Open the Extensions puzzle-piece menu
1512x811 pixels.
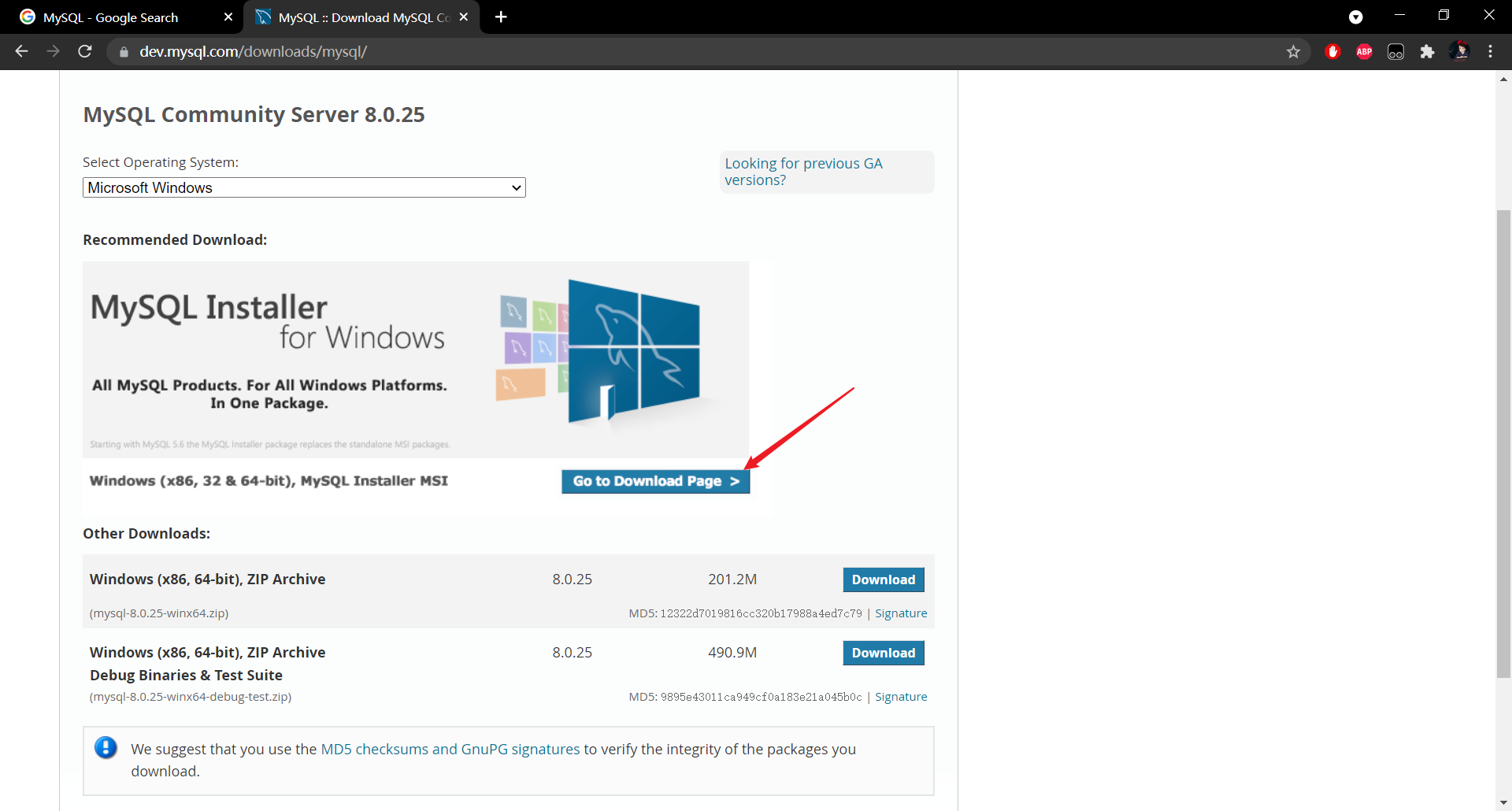click(1427, 52)
